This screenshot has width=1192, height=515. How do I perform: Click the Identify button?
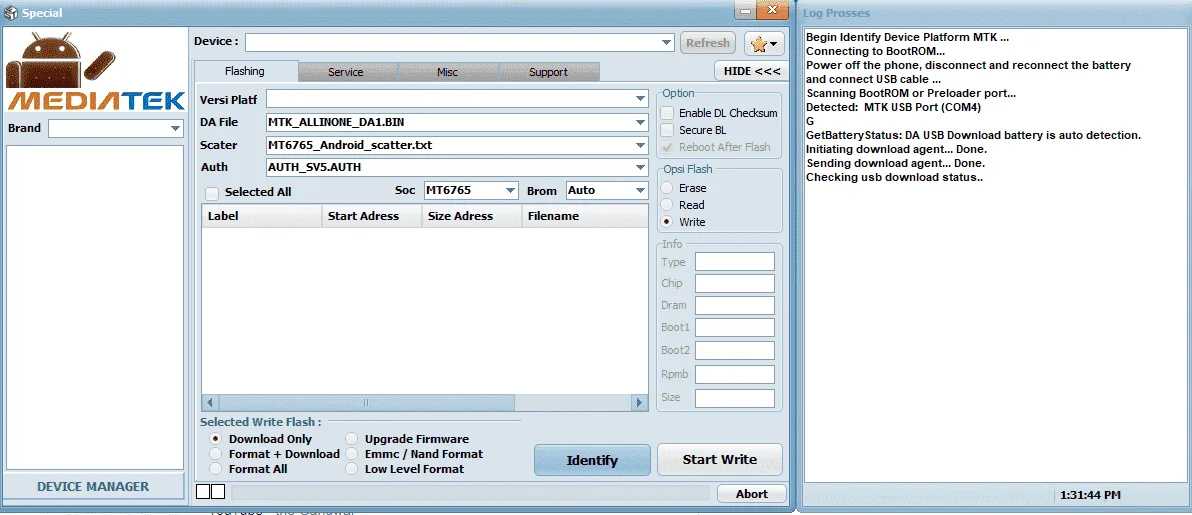pos(592,460)
